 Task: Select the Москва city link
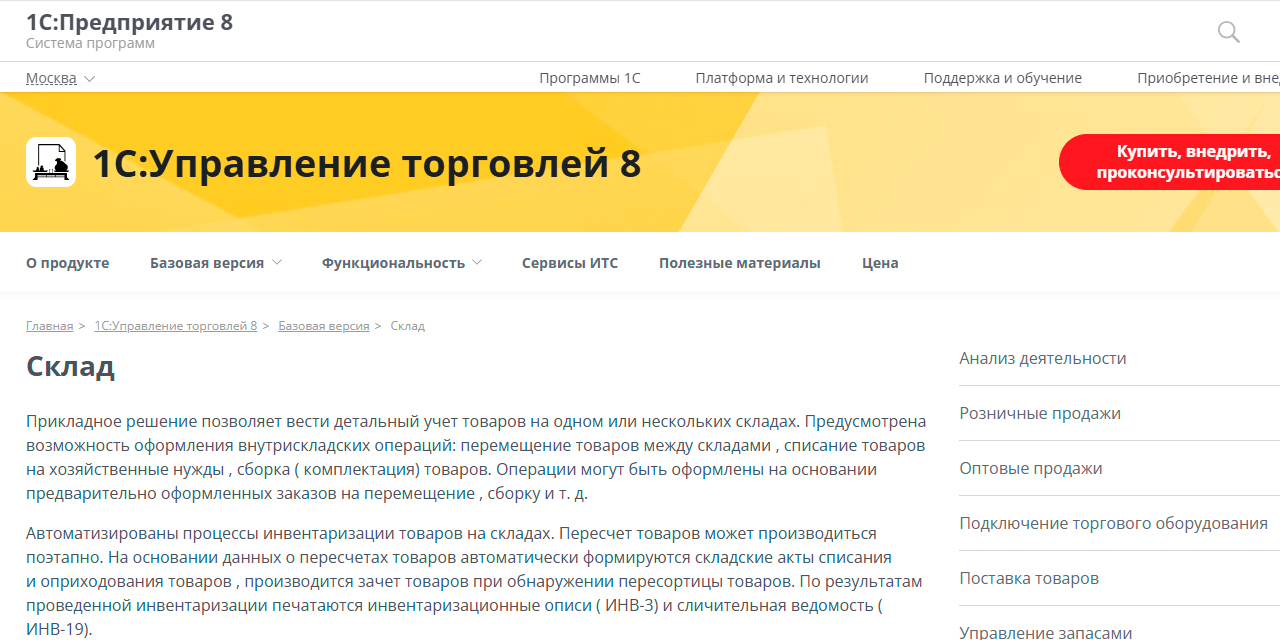51,78
